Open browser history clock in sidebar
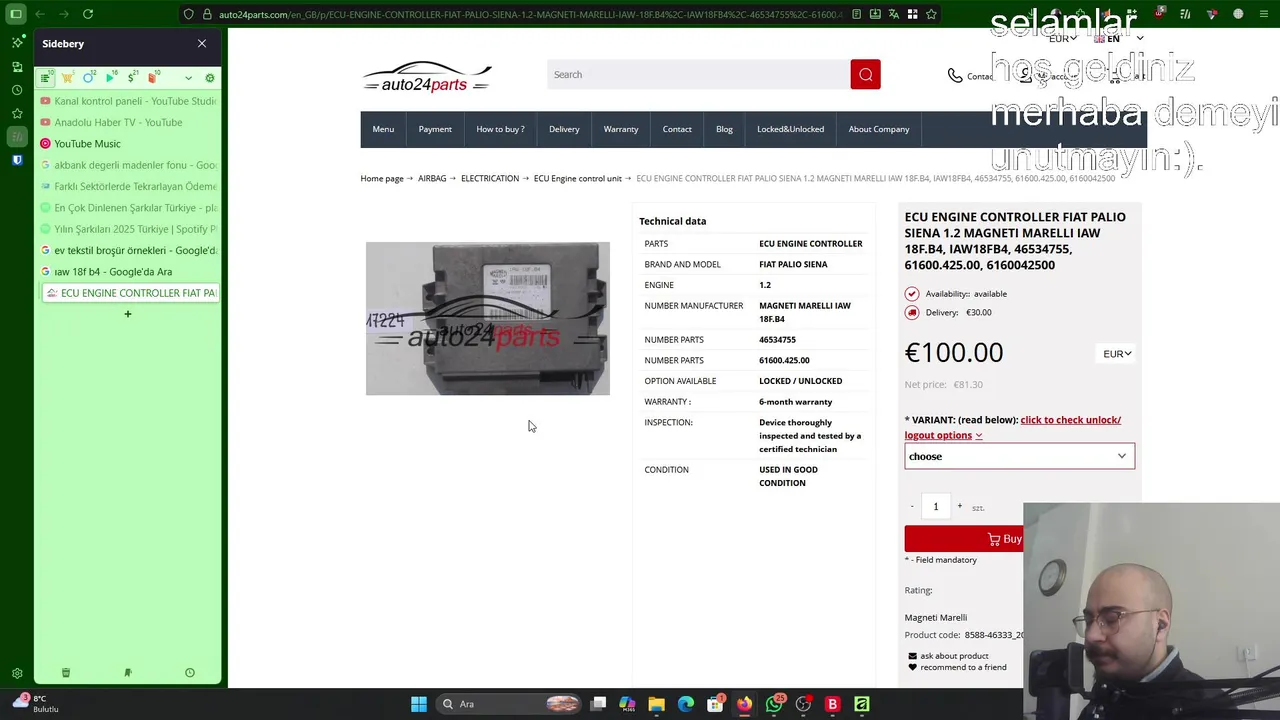The image size is (1280, 720). tap(17, 90)
